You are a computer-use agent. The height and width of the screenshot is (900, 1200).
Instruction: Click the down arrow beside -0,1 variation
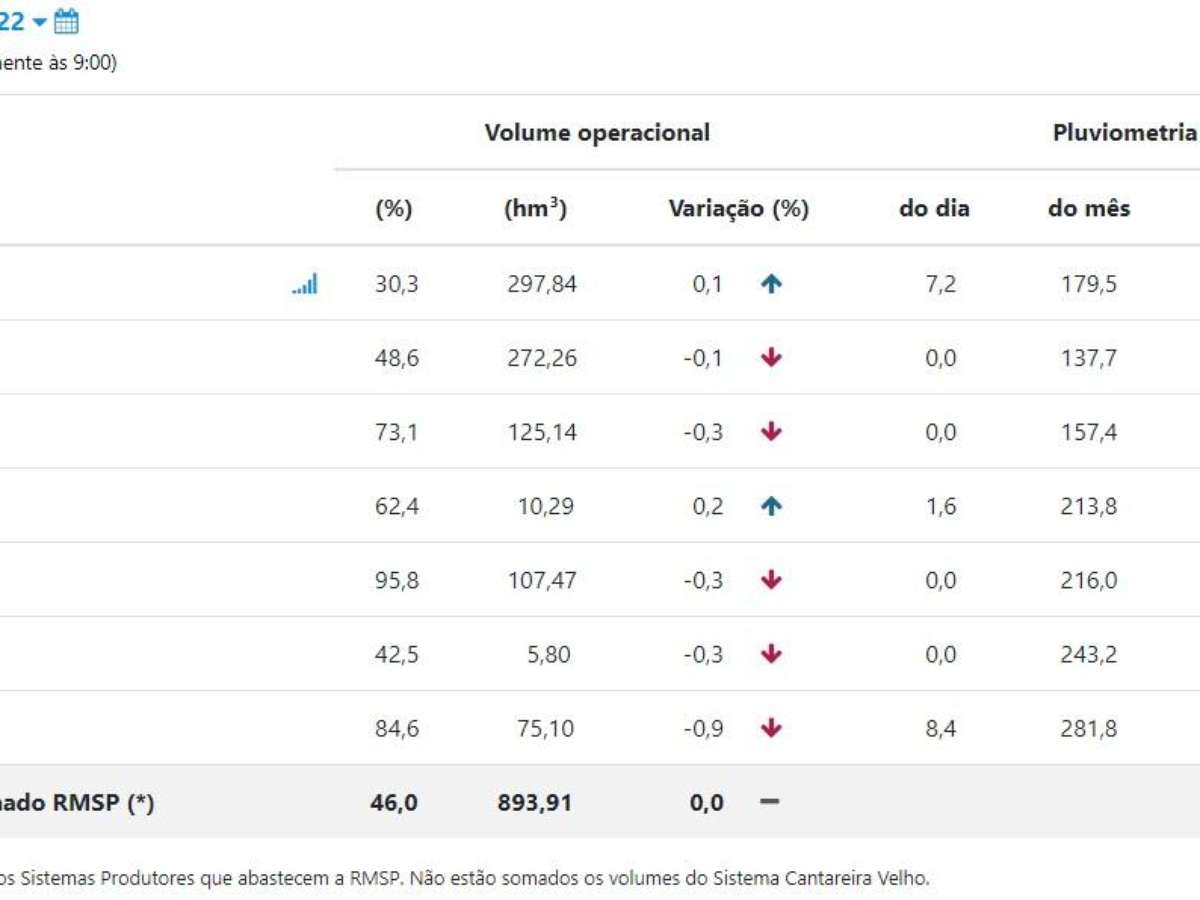771,358
